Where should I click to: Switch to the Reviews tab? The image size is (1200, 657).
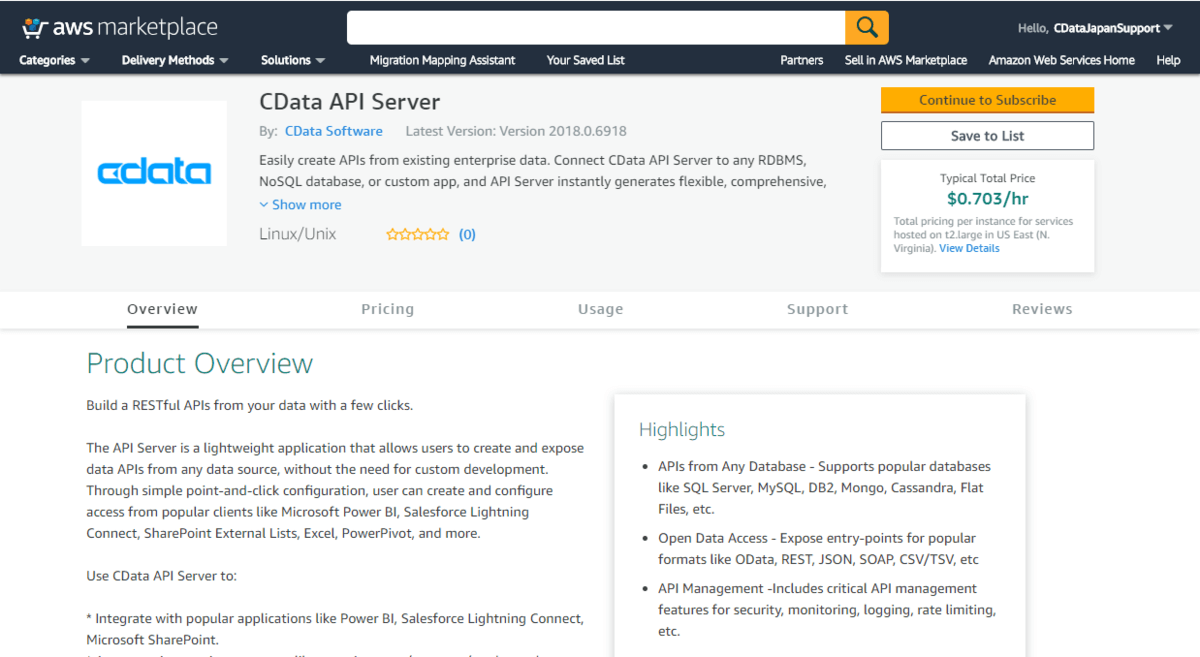tap(1042, 309)
